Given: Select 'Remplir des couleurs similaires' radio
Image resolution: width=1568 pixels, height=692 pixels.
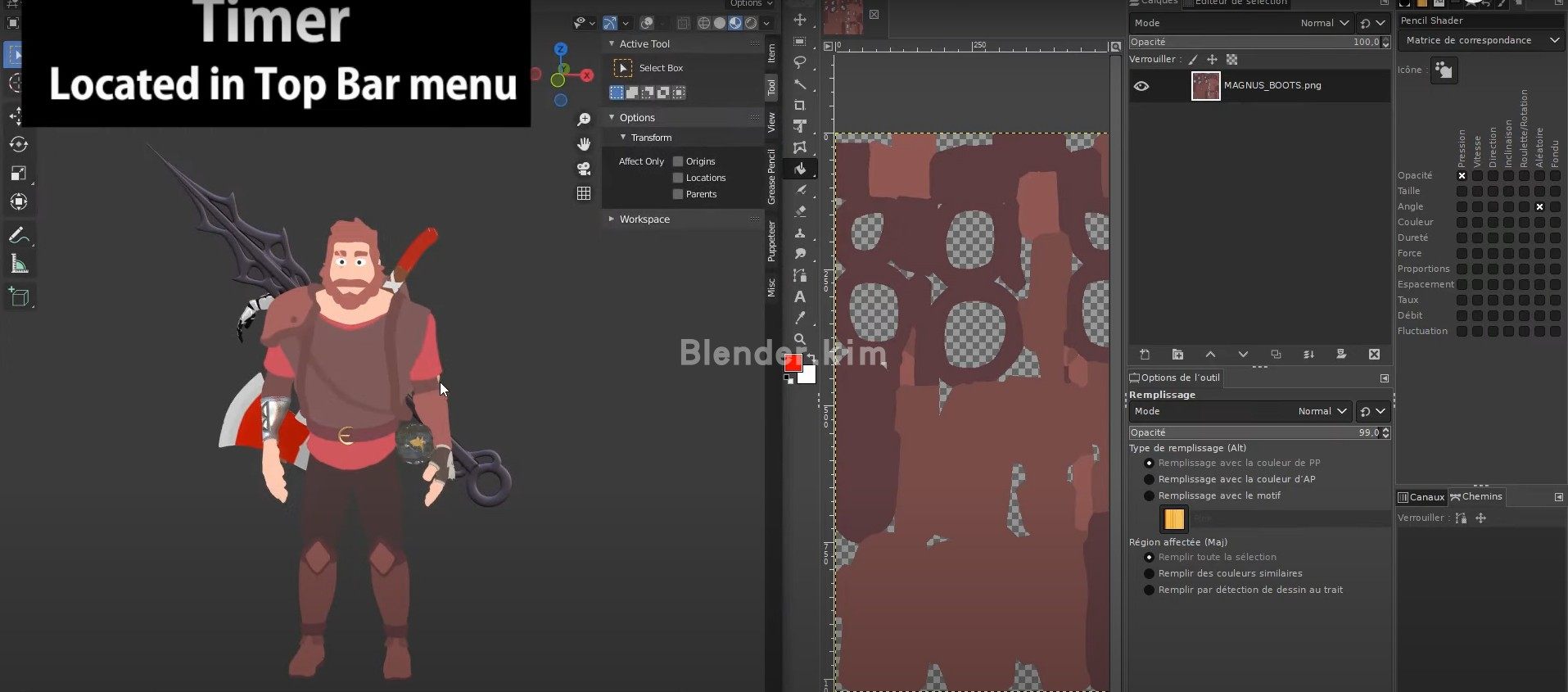Looking at the screenshot, I should click(x=1149, y=573).
